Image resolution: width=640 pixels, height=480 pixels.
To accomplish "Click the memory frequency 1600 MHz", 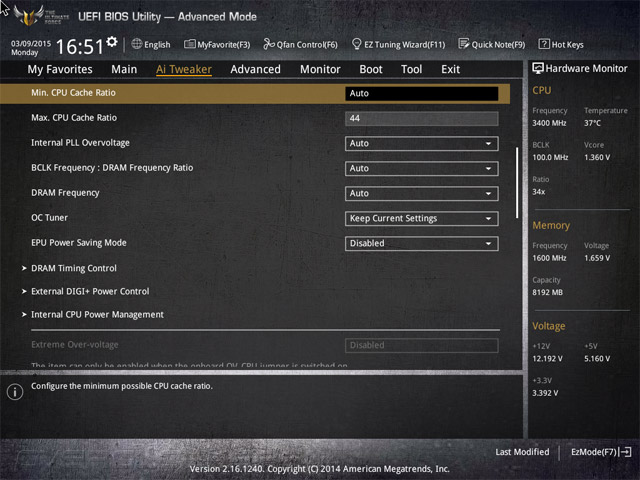I will (x=549, y=258).
